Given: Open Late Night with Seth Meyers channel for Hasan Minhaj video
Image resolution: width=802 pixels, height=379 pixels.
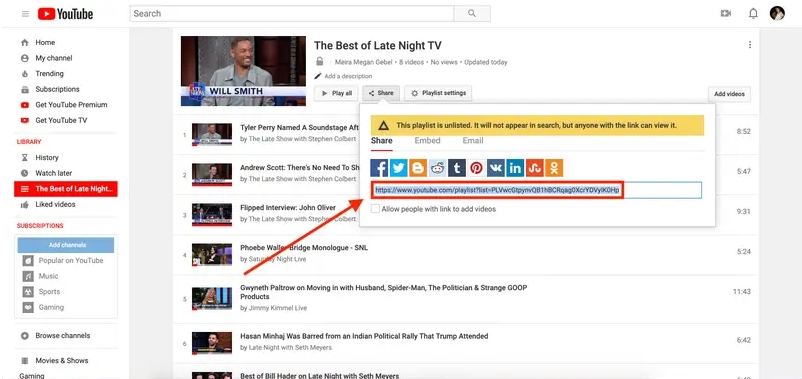Looking at the screenshot, I should 290,347.
